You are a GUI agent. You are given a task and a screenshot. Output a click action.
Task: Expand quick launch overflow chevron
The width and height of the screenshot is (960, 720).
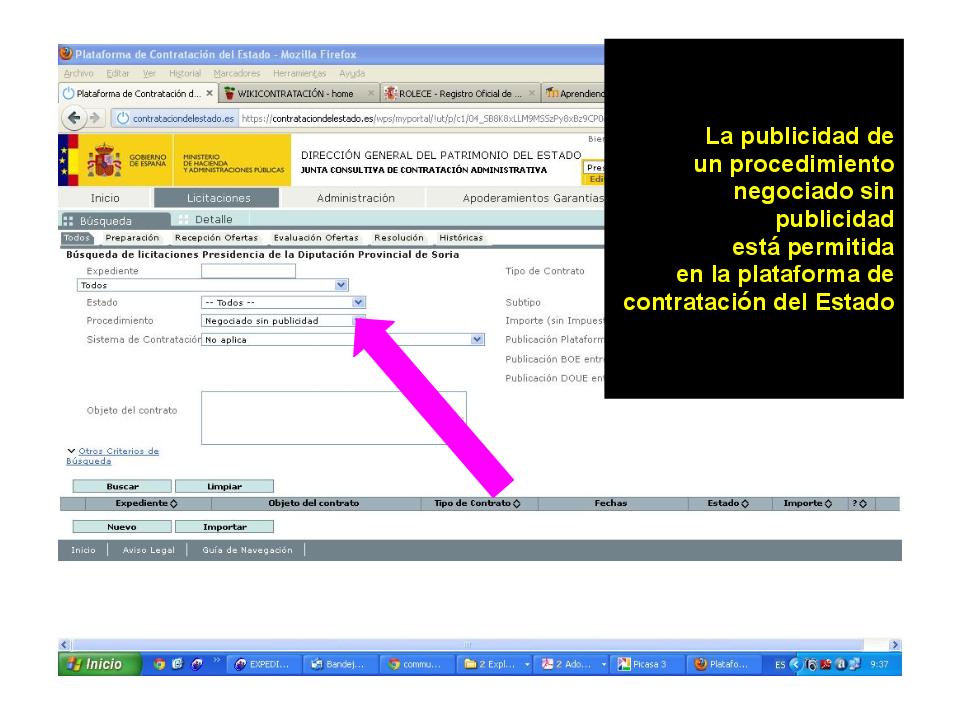coord(216,660)
